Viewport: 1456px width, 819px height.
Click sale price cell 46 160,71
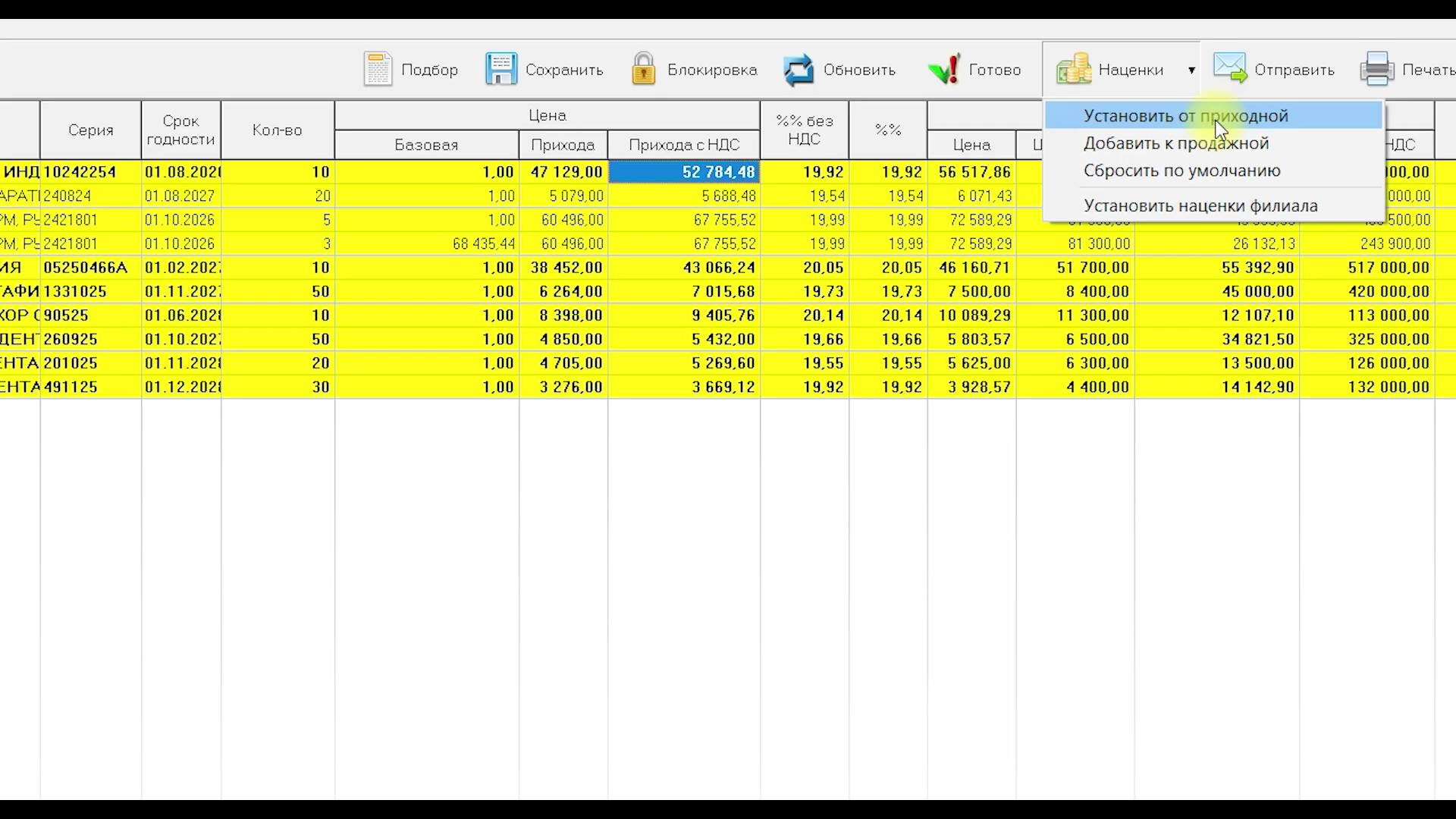(971, 268)
